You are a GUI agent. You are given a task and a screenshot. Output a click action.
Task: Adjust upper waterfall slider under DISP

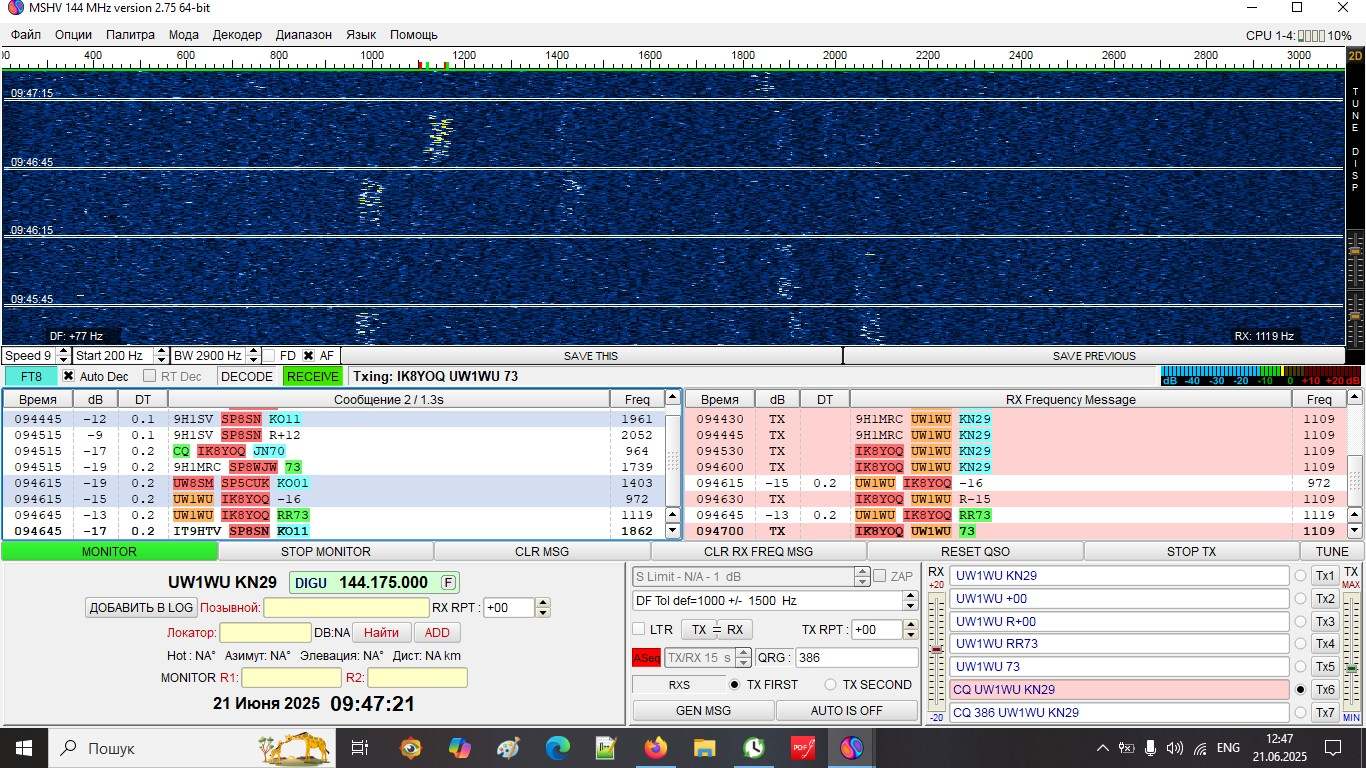point(1356,251)
